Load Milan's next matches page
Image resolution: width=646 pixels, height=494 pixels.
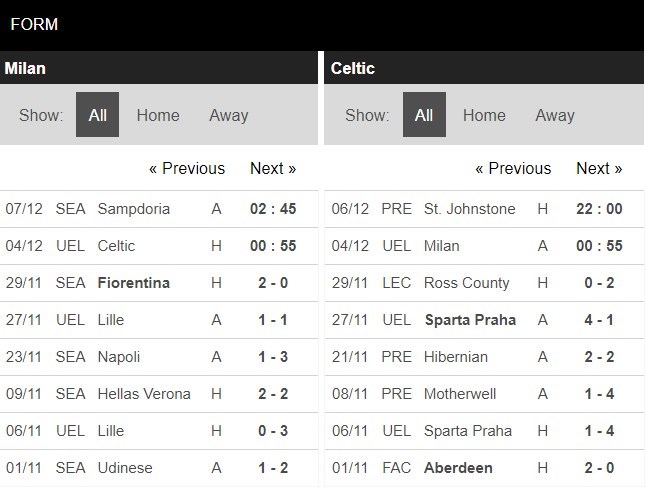273,168
